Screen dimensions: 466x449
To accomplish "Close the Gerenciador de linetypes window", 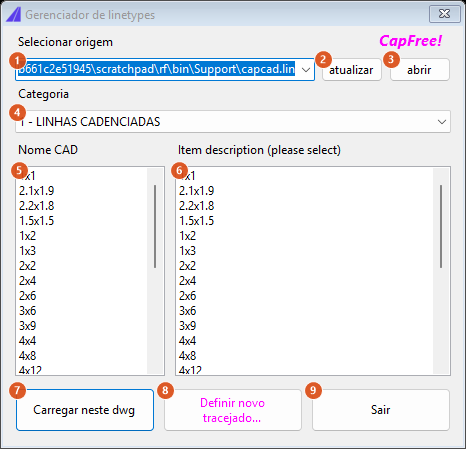I will click(444, 14).
